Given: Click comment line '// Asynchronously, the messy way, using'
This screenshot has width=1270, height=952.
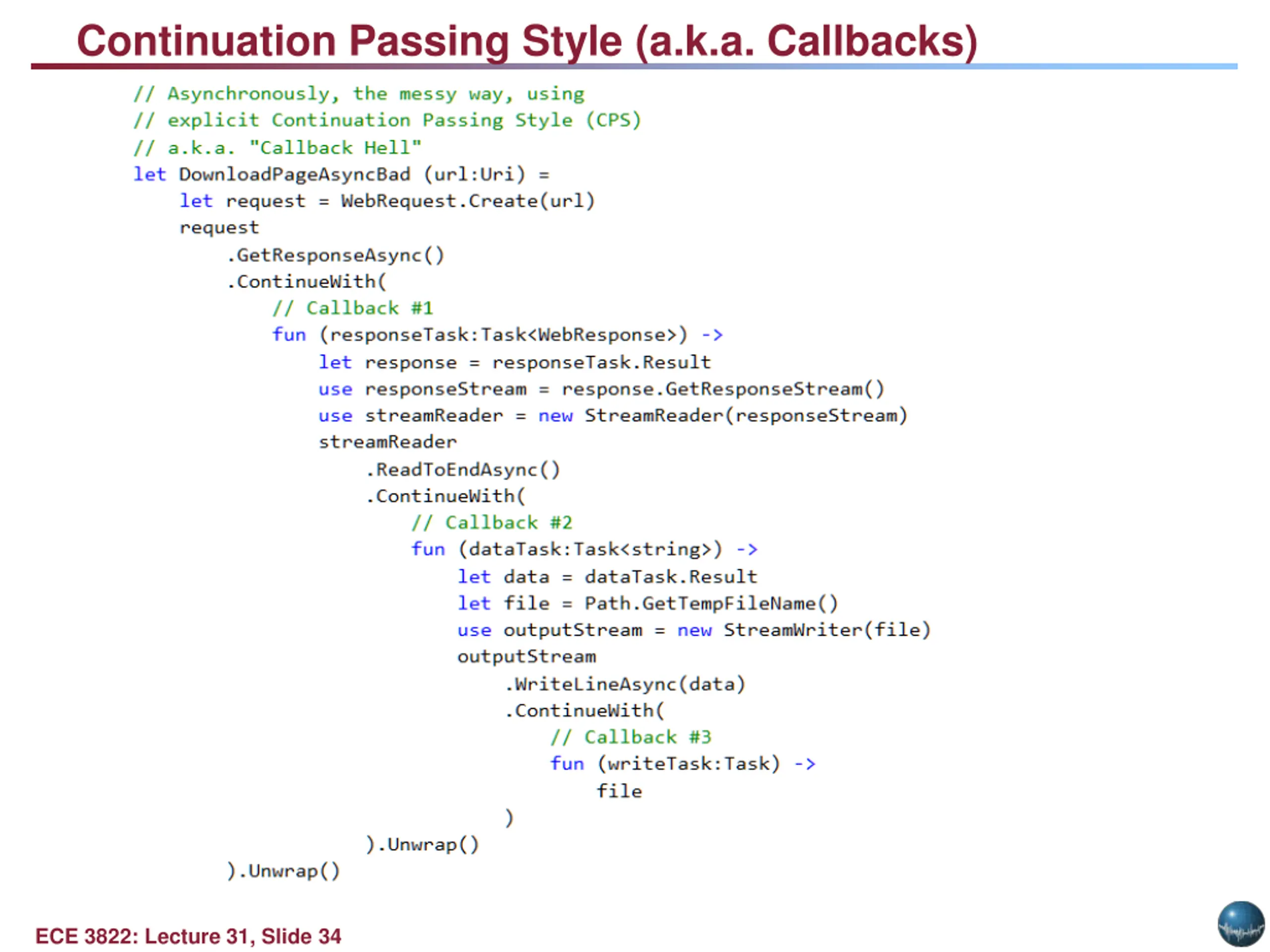Looking at the screenshot, I should [x=359, y=94].
